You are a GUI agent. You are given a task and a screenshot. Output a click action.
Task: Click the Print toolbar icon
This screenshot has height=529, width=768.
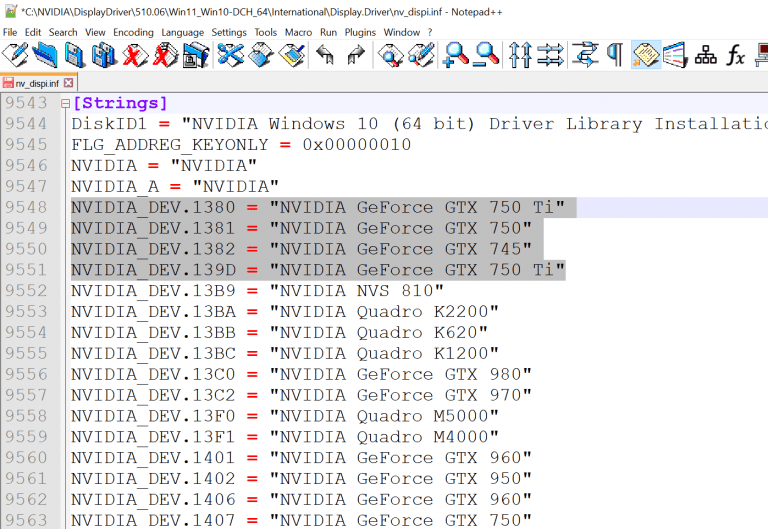196,54
